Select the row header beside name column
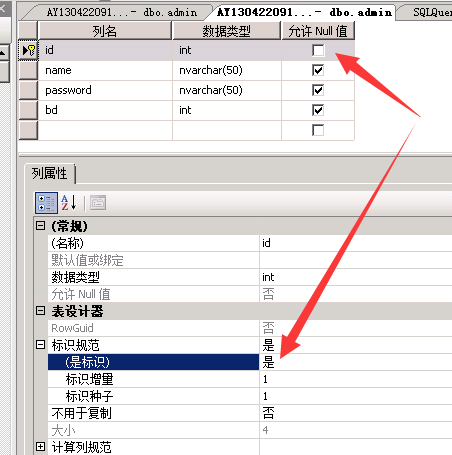Screen dimensions: 452x455 (28, 70)
